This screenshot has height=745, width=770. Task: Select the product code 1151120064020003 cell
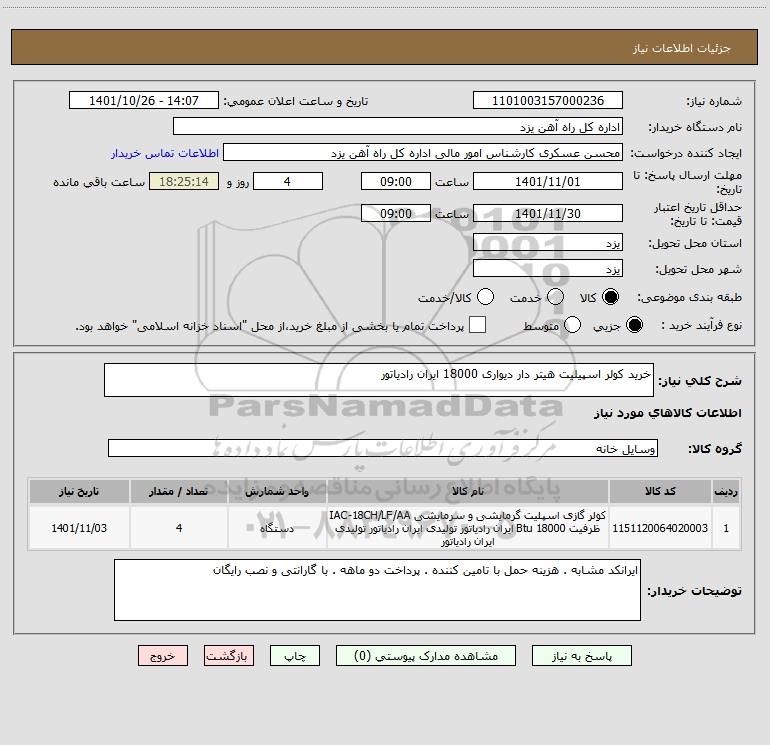[x=660, y=528]
